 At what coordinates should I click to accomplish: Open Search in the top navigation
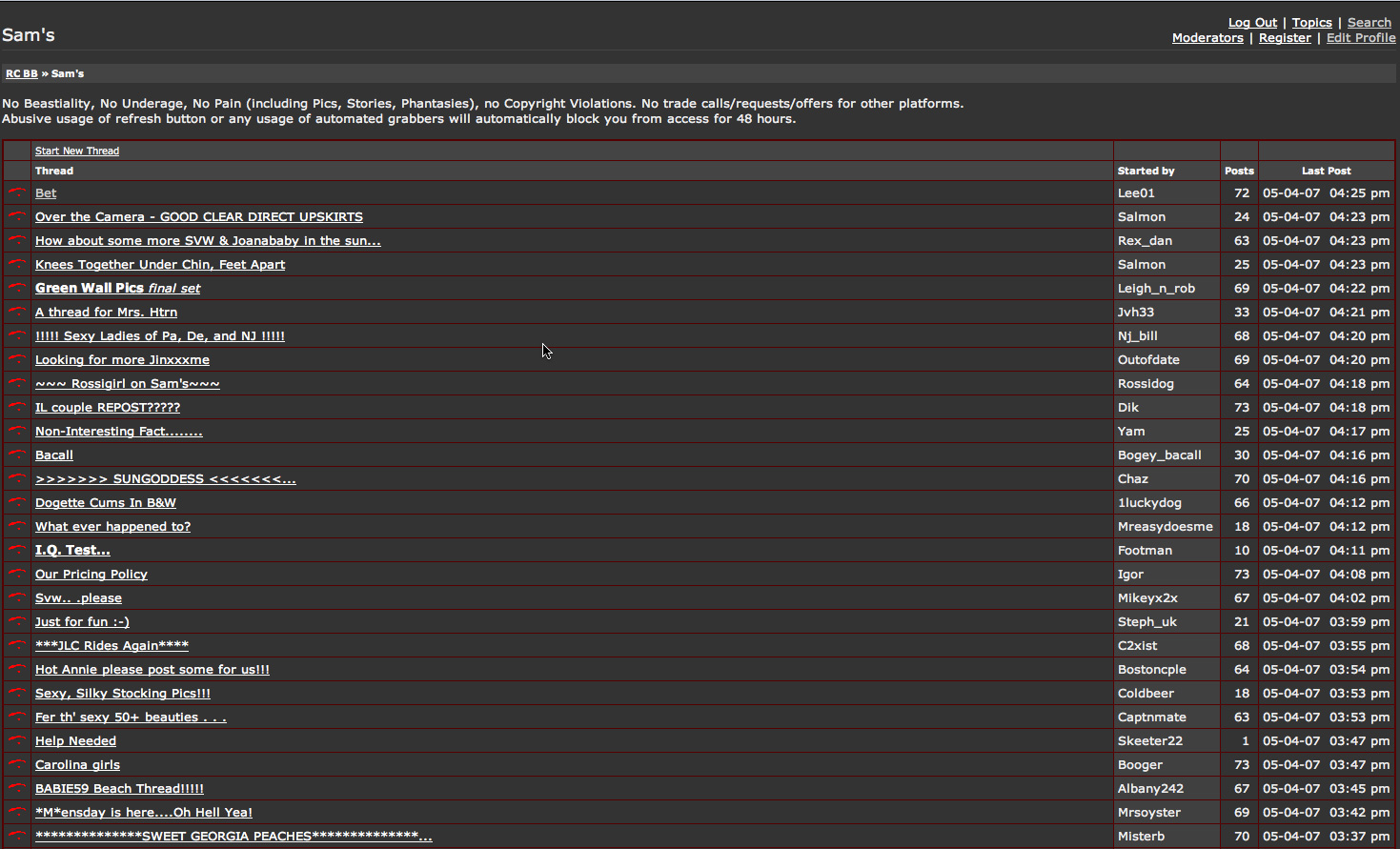pos(1369,23)
